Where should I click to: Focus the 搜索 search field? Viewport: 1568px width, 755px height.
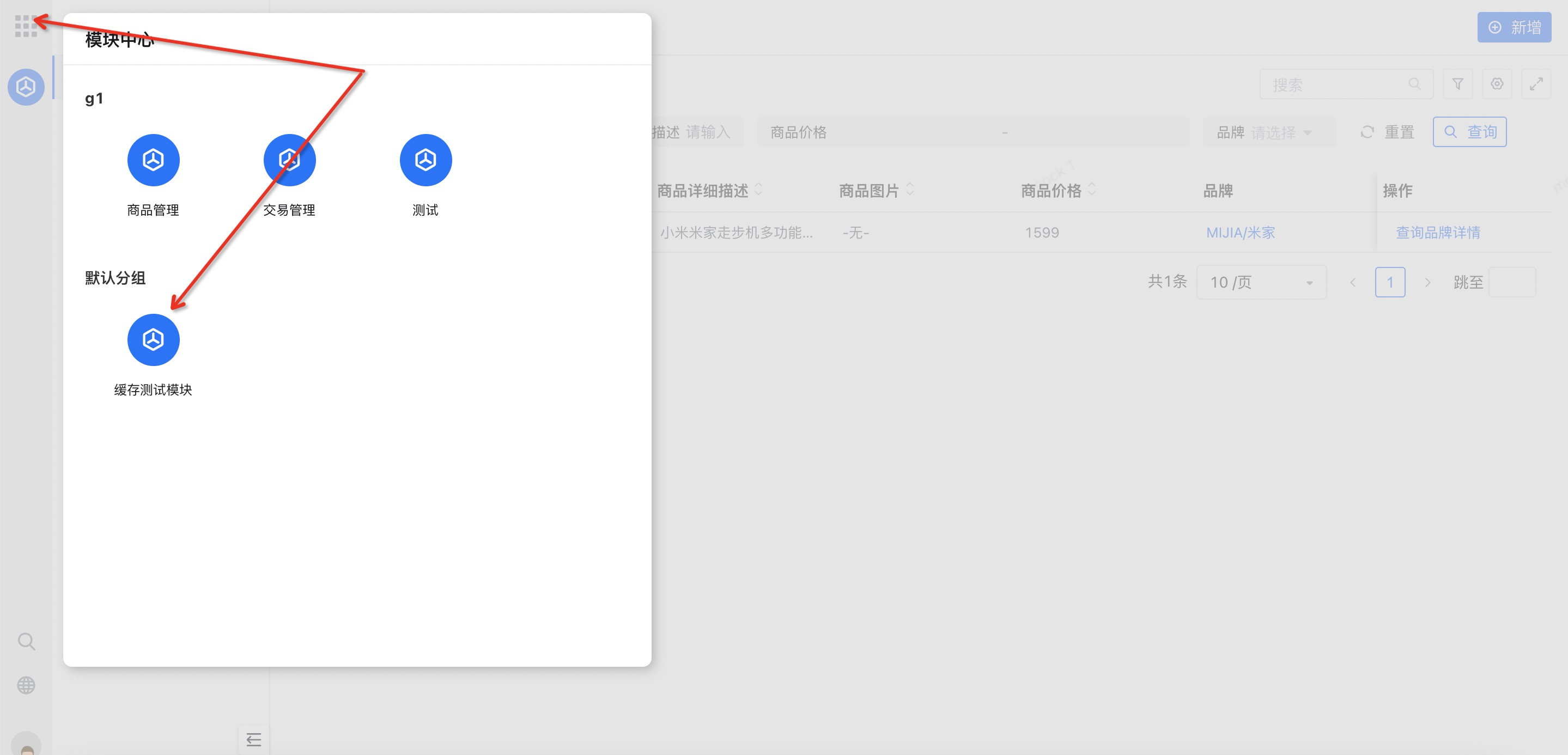(1346, 84)
